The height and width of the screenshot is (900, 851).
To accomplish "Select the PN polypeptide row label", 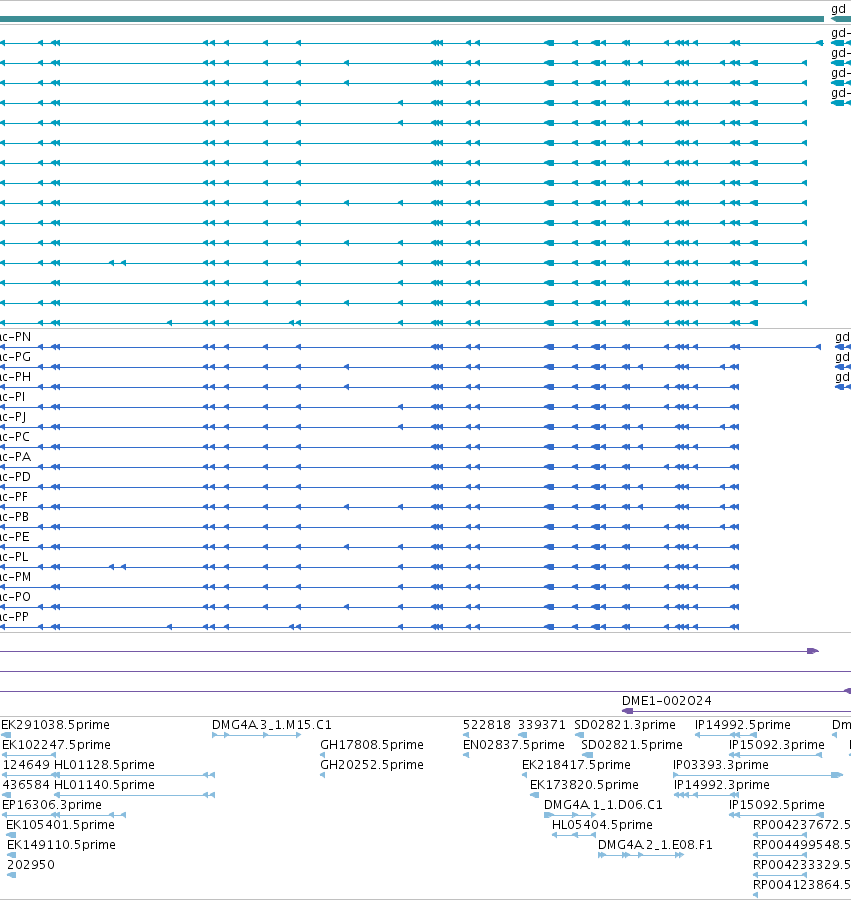I will (15, 338).
